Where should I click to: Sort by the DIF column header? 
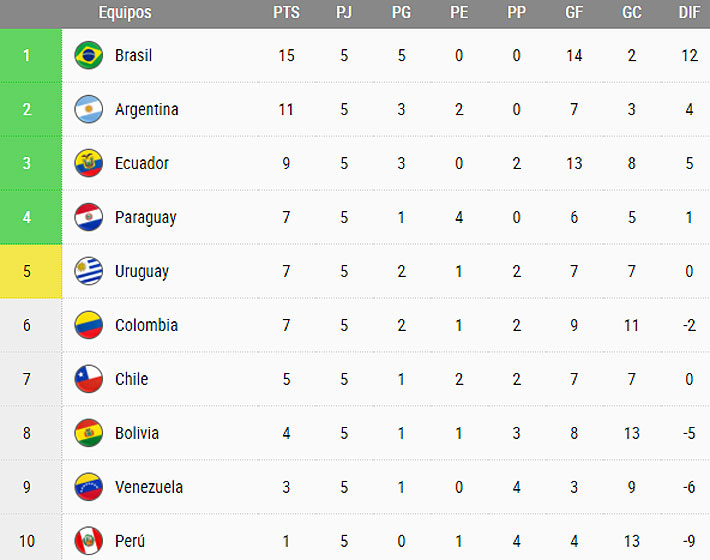pos(689,13)
